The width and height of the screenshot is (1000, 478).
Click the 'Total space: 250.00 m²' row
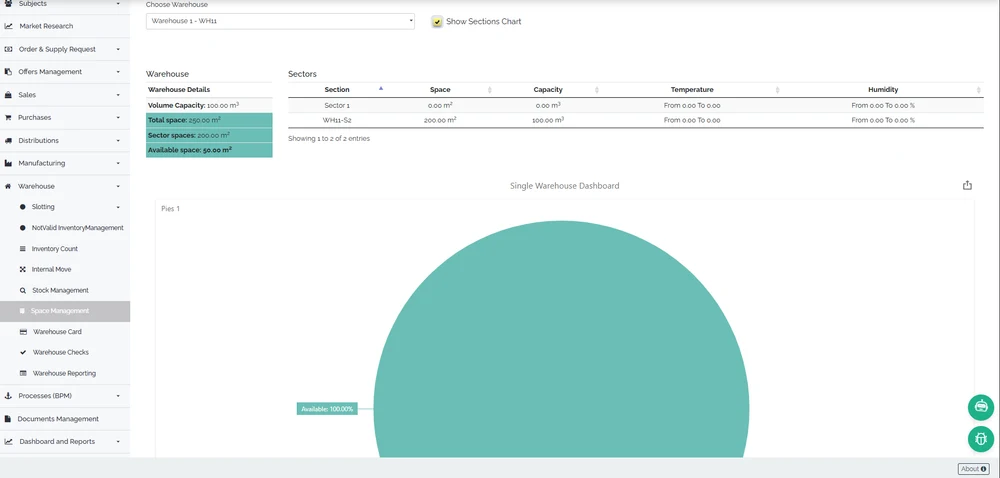pyautogui.click(x=209, y=120)
